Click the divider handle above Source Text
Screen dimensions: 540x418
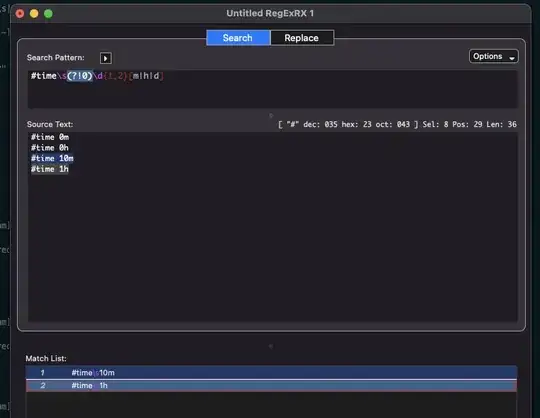pos(271,116)
